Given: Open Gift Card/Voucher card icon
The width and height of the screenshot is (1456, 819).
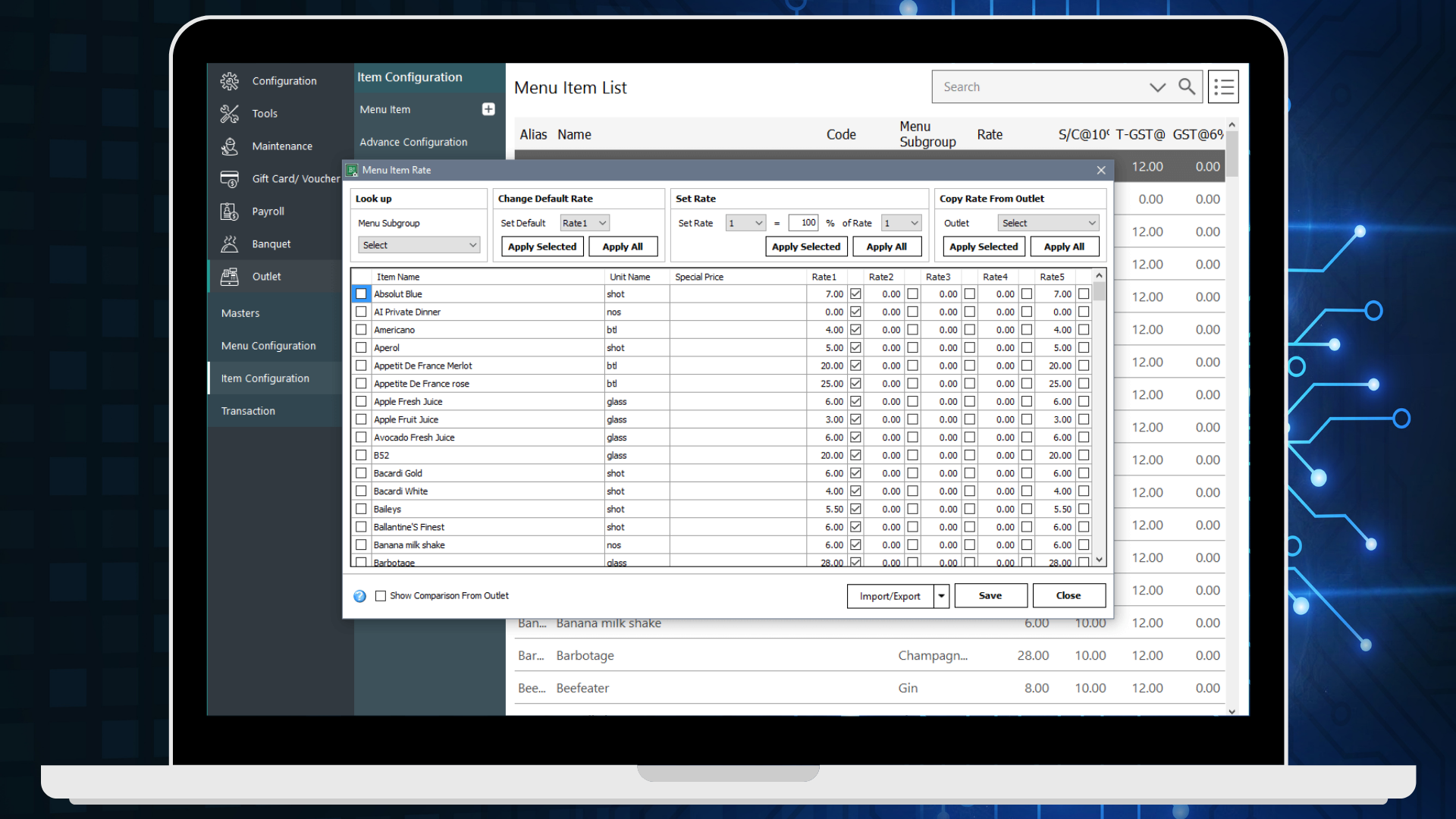Looking at the screenshot, I should 230,179.
